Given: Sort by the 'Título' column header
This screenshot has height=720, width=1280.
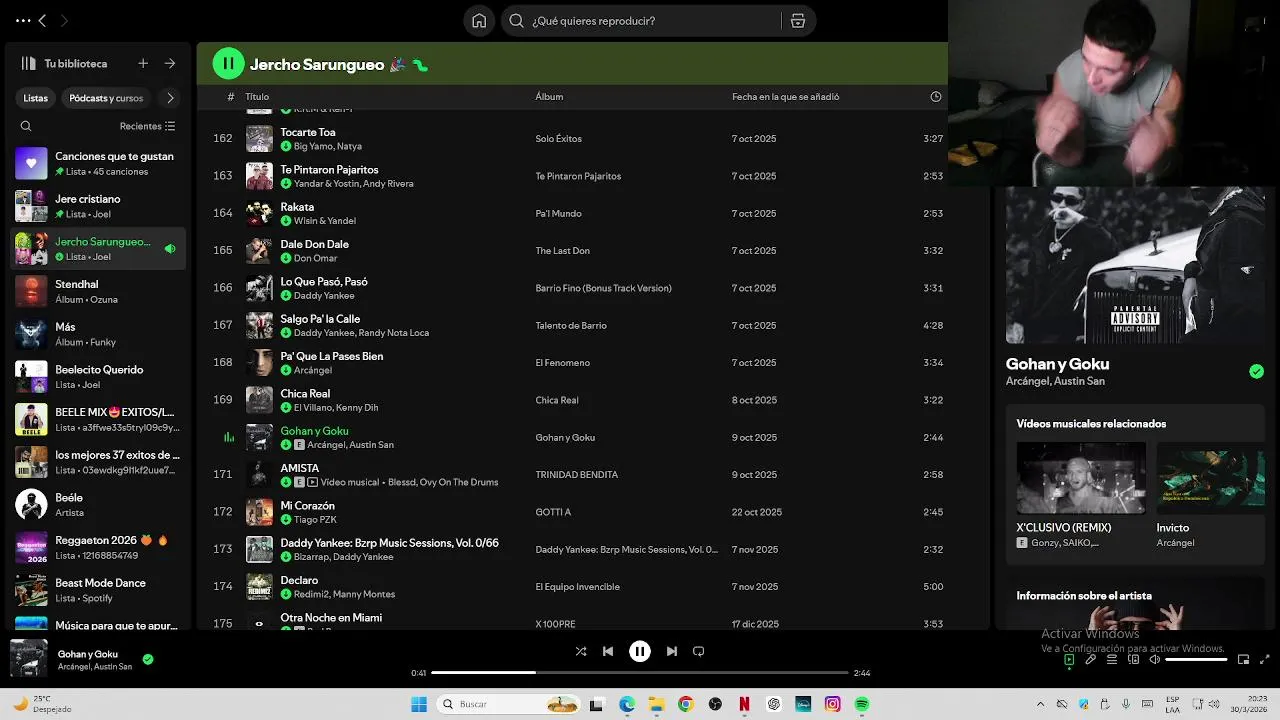Looking at the screenshot, I should pyautogui.click(x=257, y=97).
